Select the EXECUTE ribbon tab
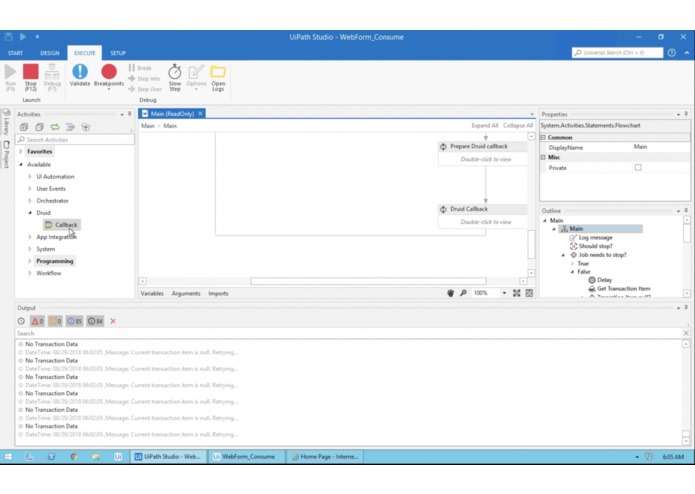695x494 pixels. click(85, 53)
